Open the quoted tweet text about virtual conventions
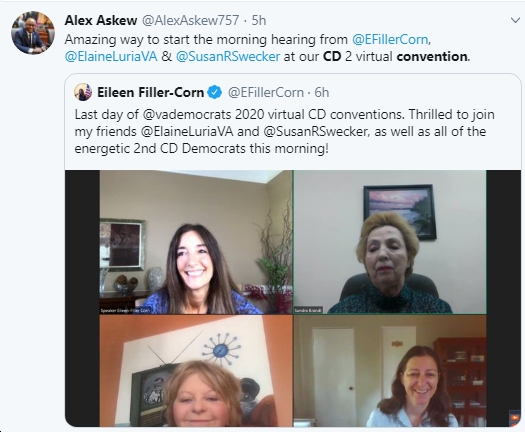 (284, 131)
